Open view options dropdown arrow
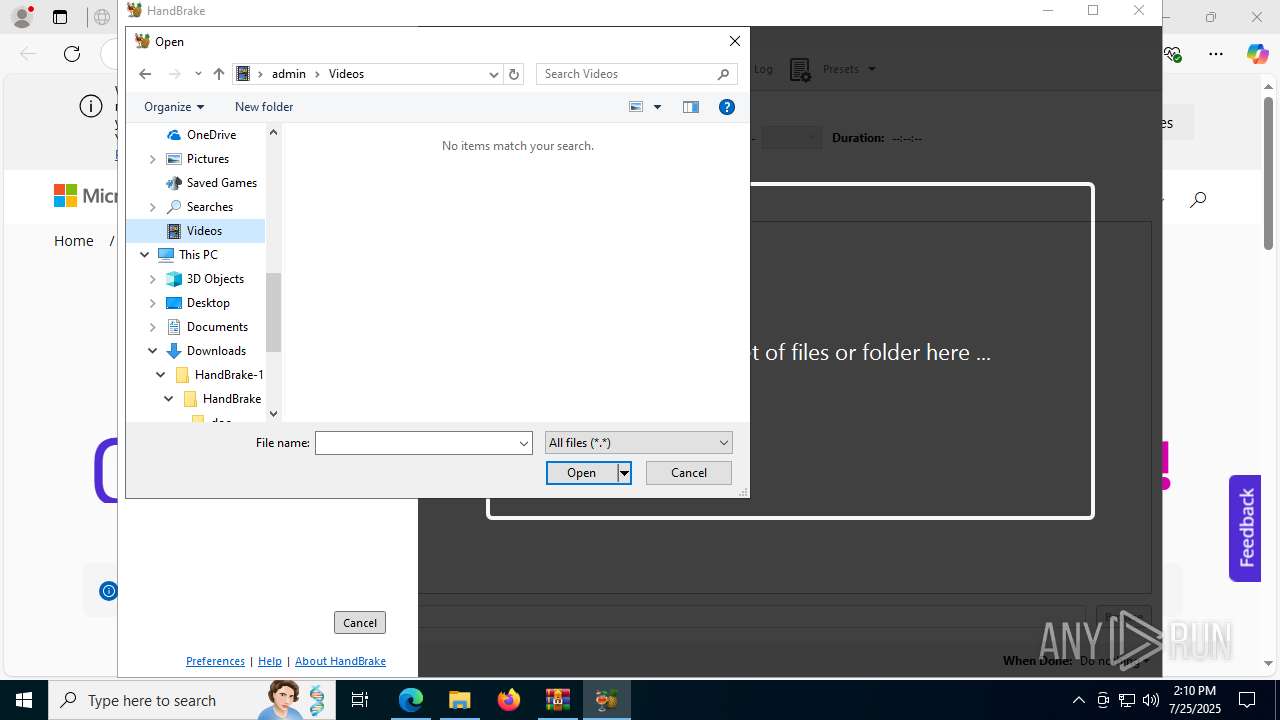This screenshot has height=720, width=1280. 657,107
